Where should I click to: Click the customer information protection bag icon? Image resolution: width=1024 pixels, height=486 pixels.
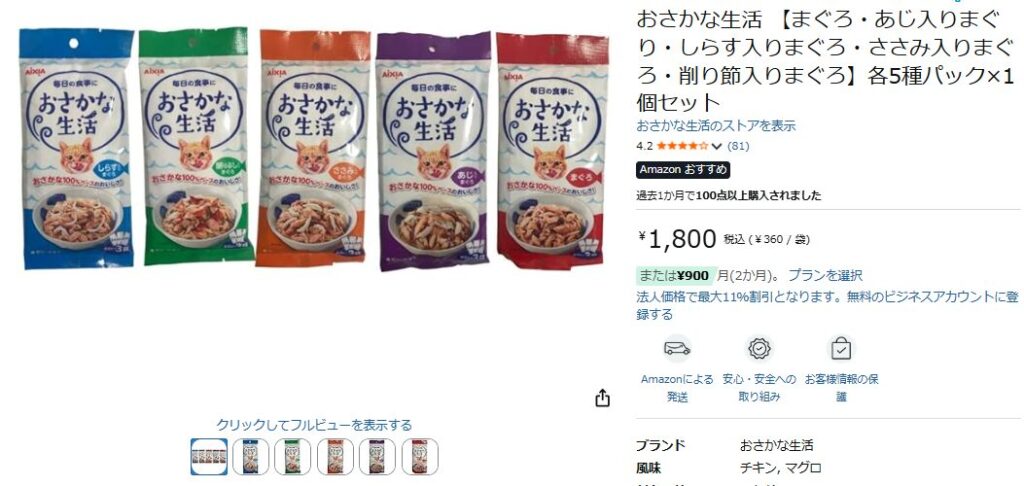tap(841, 348)
